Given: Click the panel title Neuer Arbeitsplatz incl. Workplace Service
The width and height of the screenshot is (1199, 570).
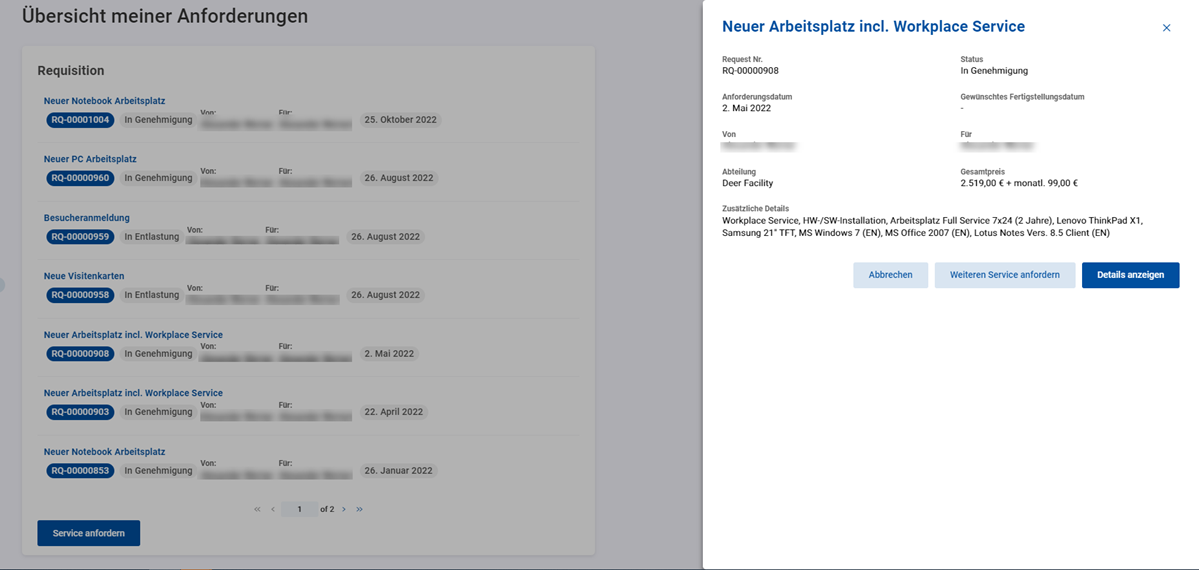Looking at the screenshot, I should pyautogui.click(x=874, y=27).
